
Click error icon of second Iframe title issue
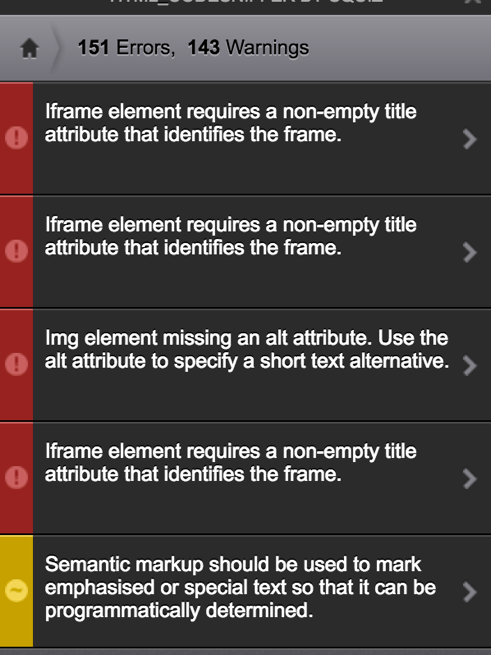[x=17, y=251]
